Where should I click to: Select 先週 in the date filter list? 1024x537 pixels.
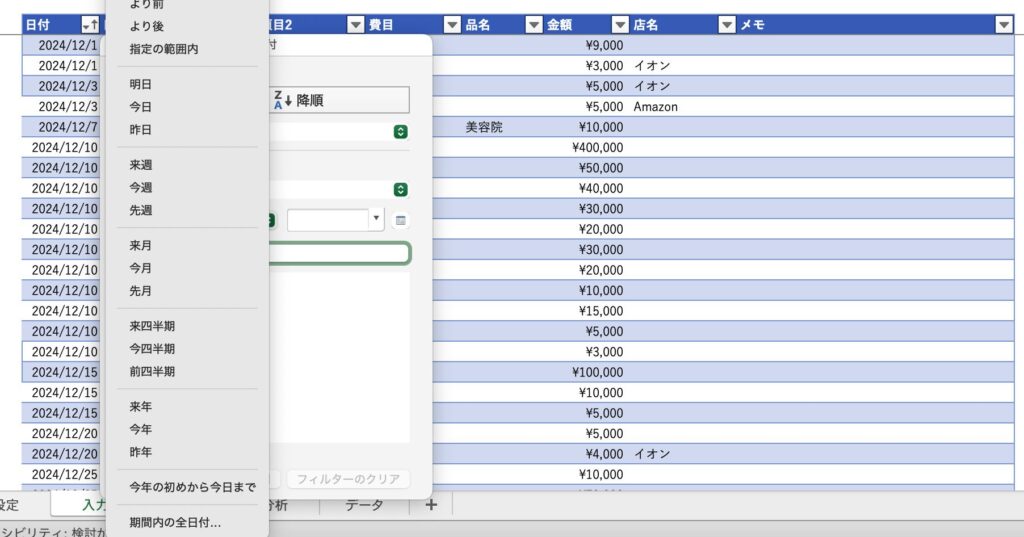[141, 210]
